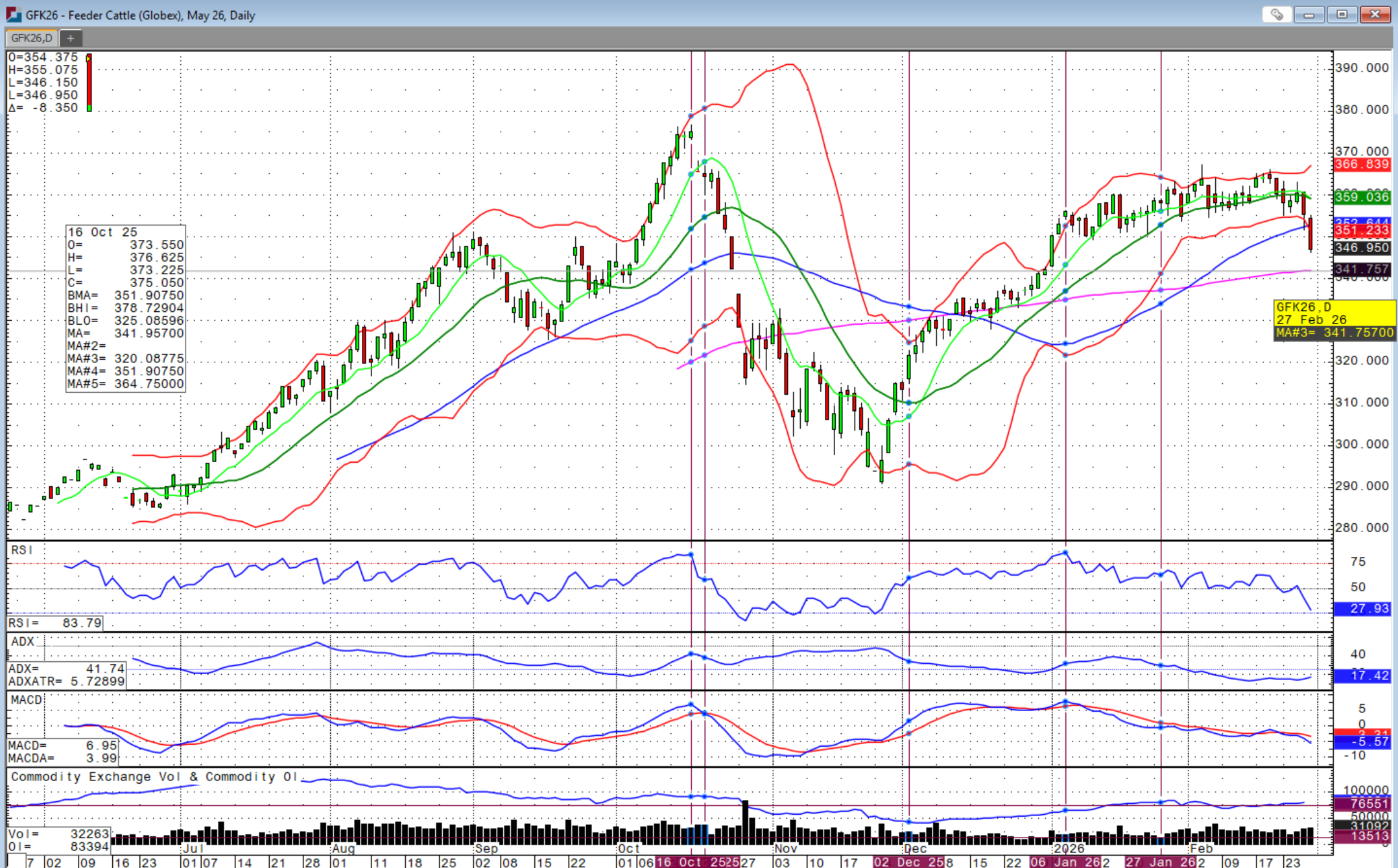
Task: Click the RSI study label
Action: (x=21, y=550)
